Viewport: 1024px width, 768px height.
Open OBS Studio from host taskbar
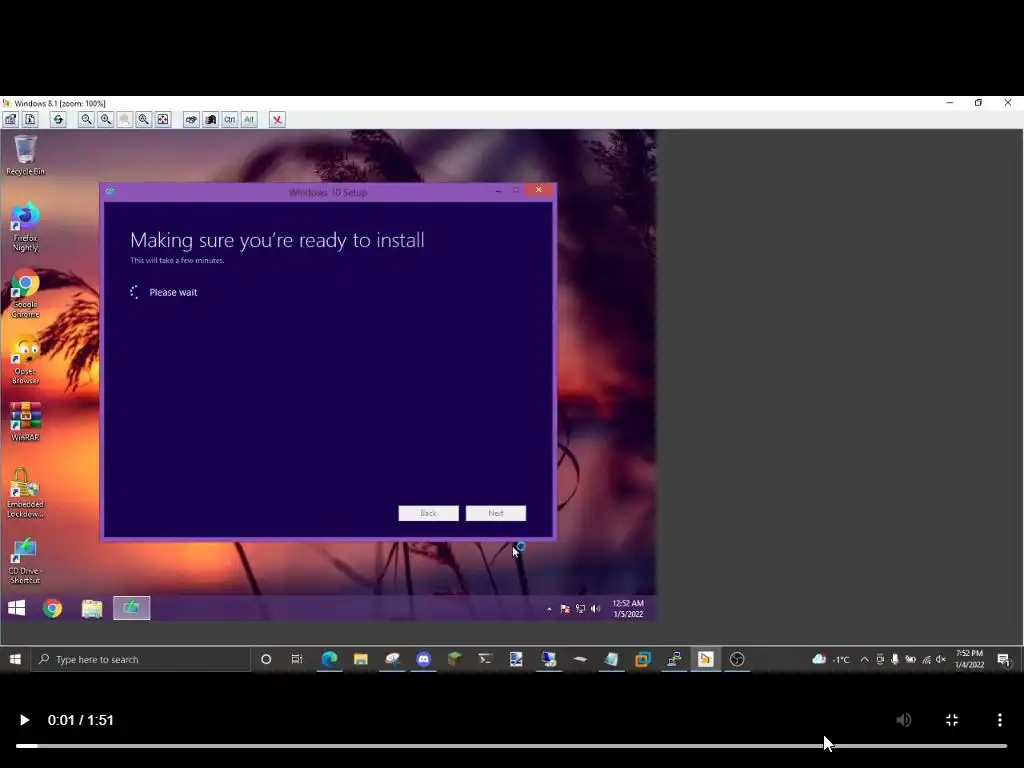(x=737, y=660)
